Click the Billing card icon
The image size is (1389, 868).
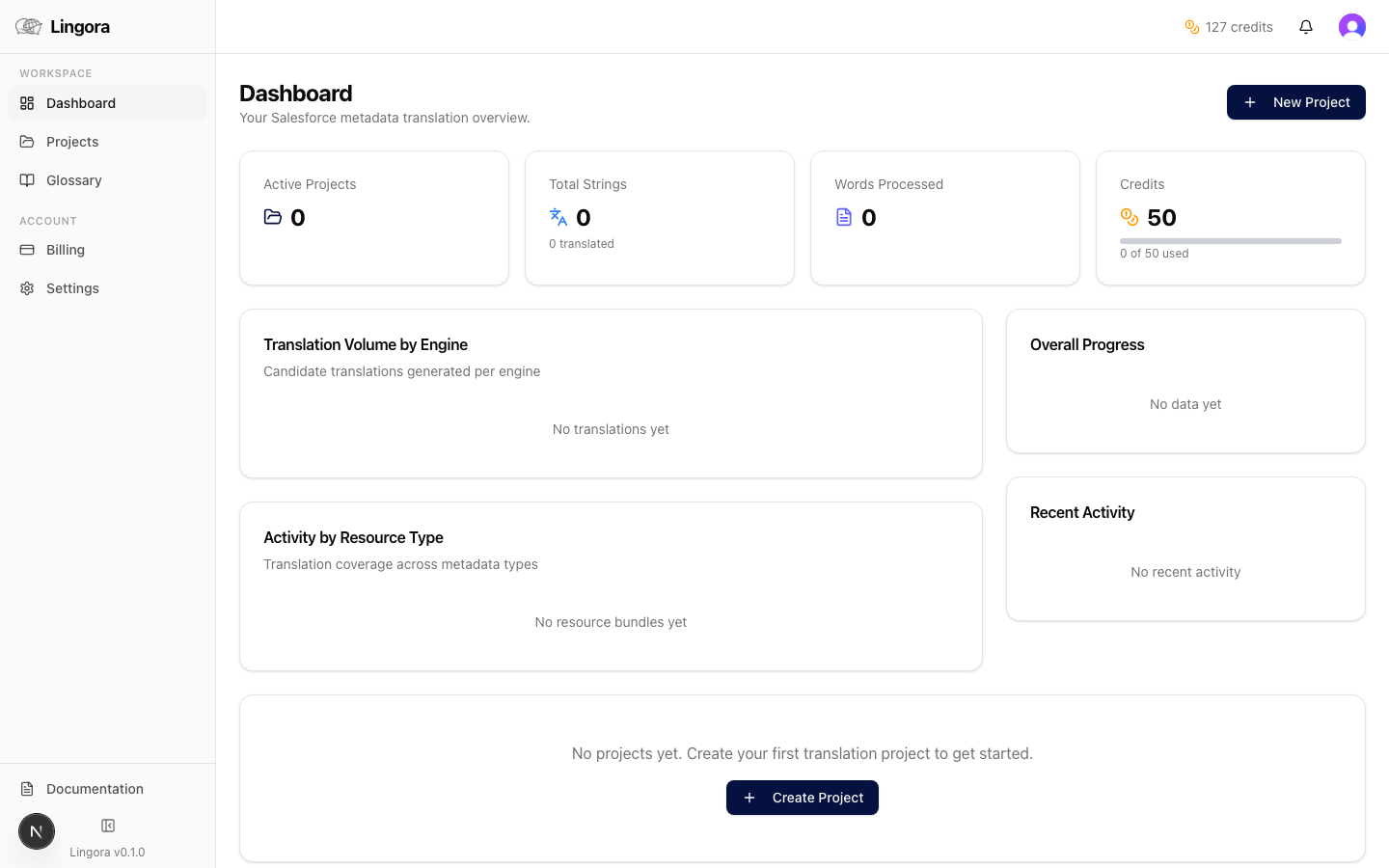(26, 249)
